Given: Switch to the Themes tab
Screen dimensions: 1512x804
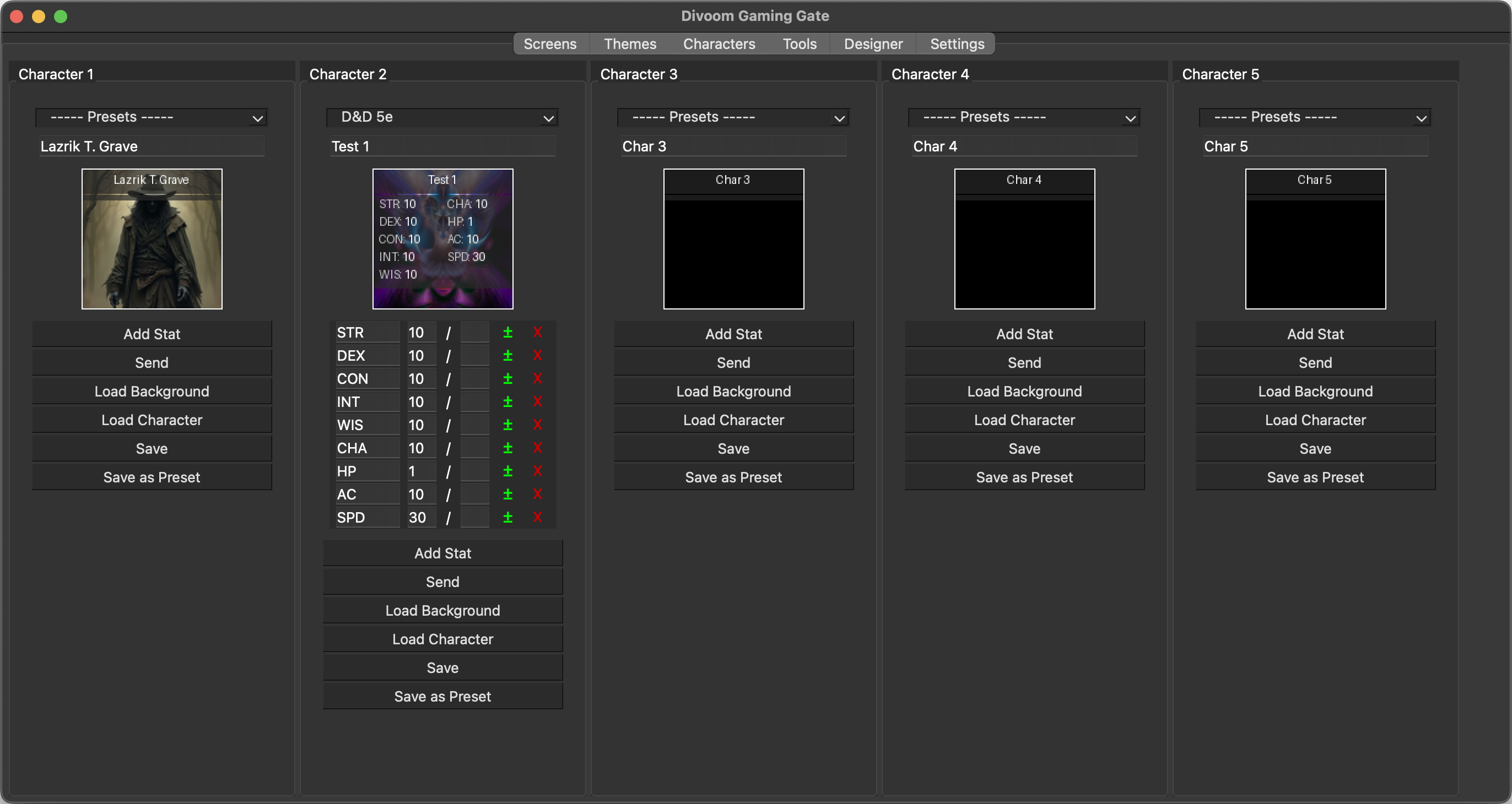Looking at the screenshot, I should pyautogui.click(x=630, y=44).
